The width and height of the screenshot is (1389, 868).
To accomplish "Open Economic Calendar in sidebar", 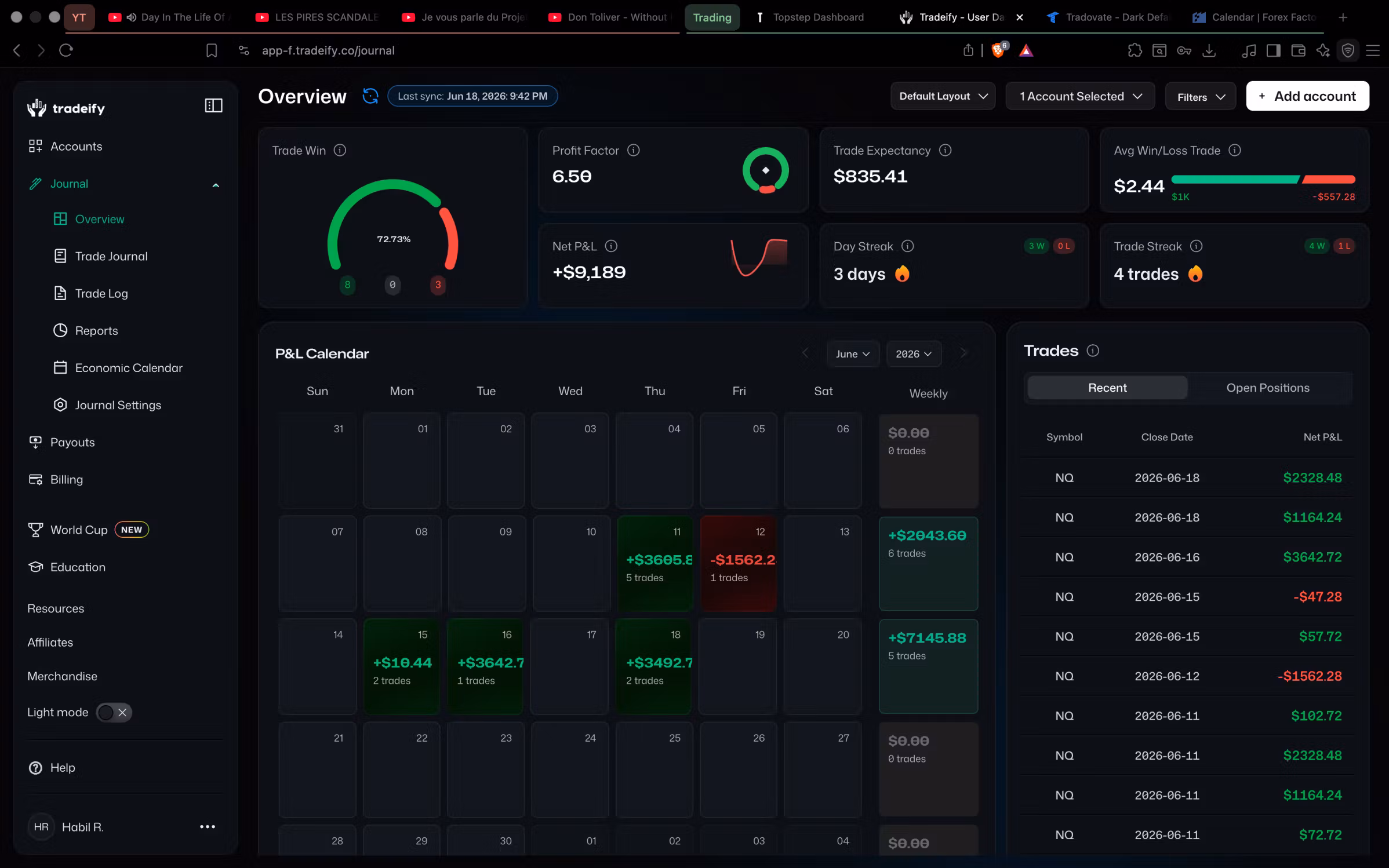I will coord(129,368).
